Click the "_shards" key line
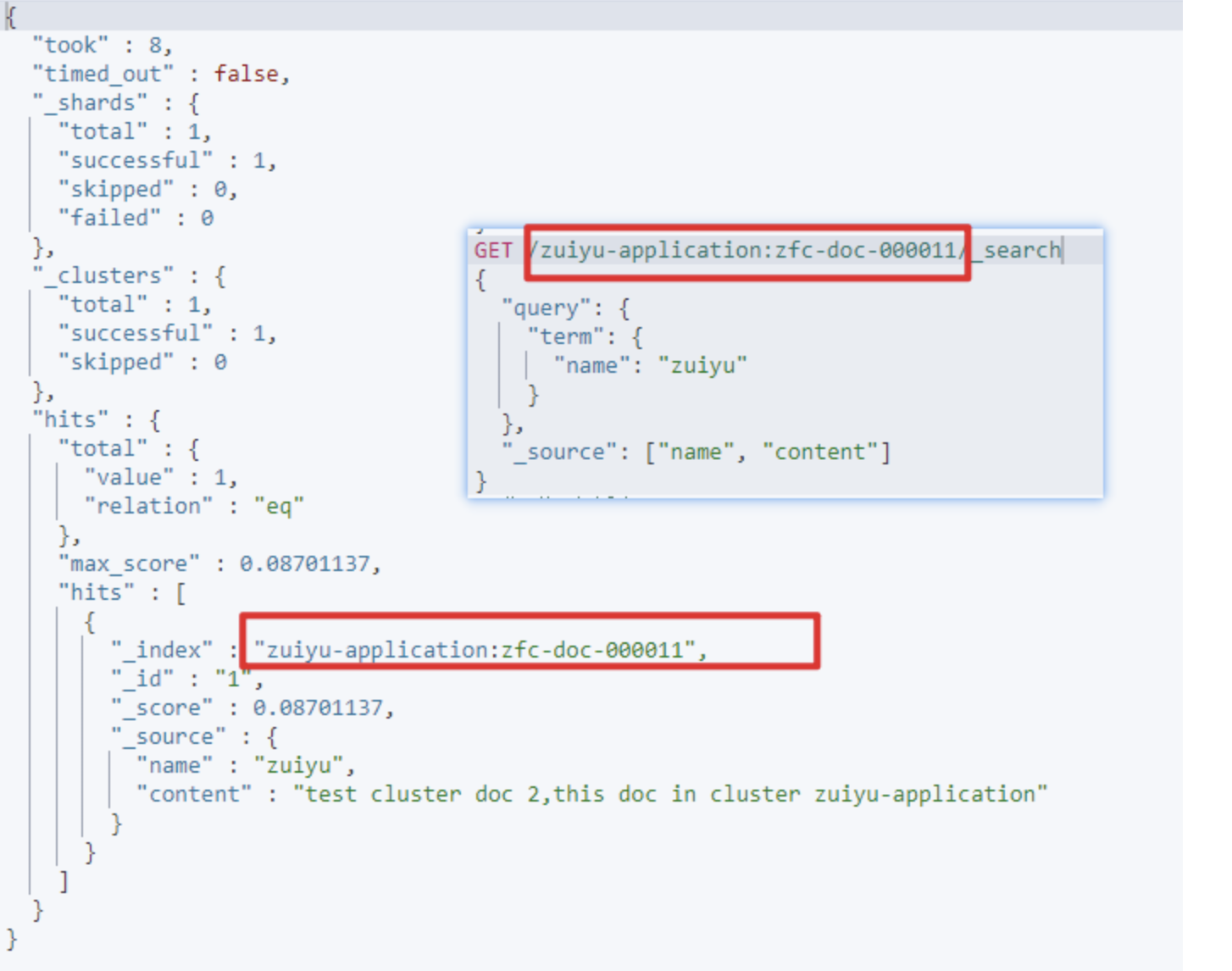This screenshot has width=1232, height=971. coord(116,103)
